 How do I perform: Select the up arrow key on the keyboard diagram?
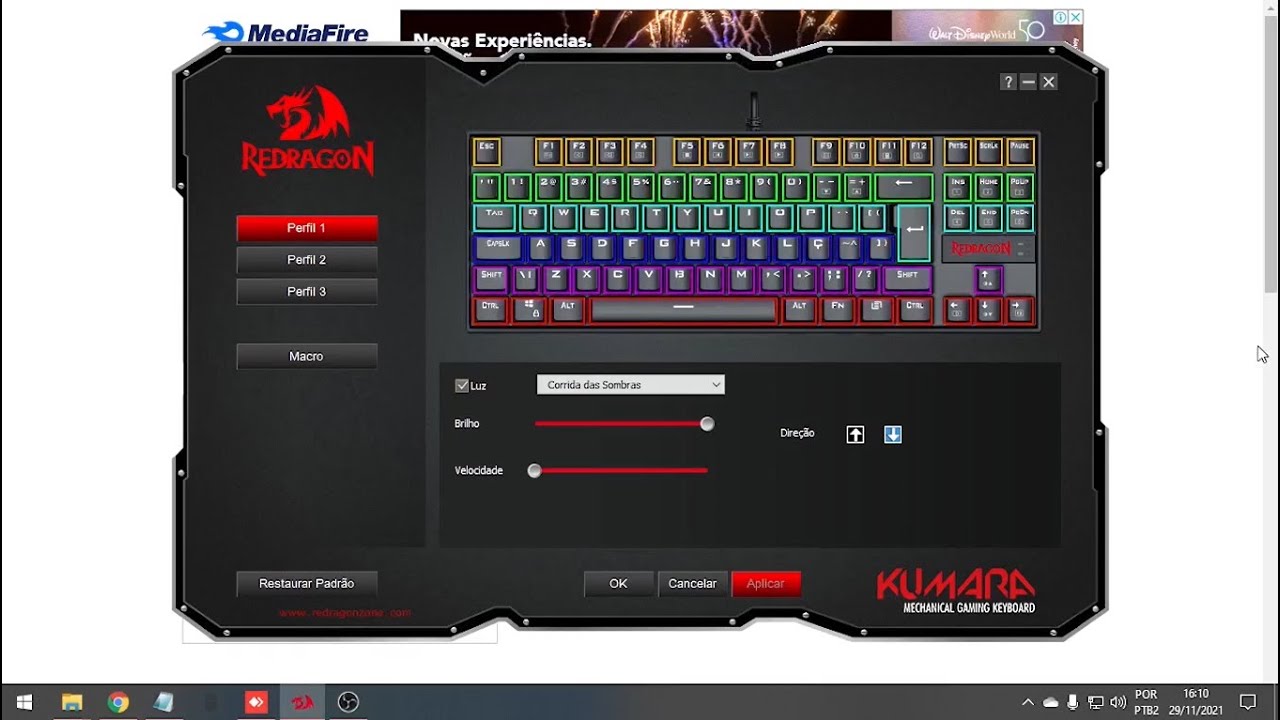(x=988, y=278)
